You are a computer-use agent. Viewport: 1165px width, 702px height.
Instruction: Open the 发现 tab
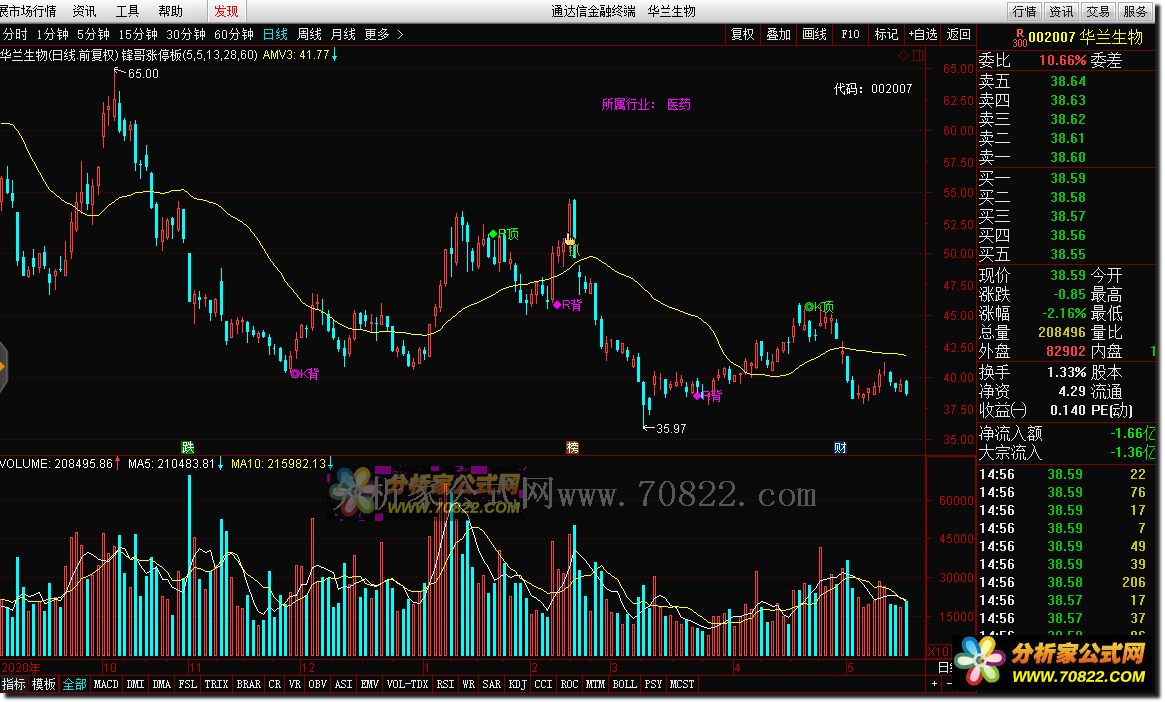[x=226, y=11]
